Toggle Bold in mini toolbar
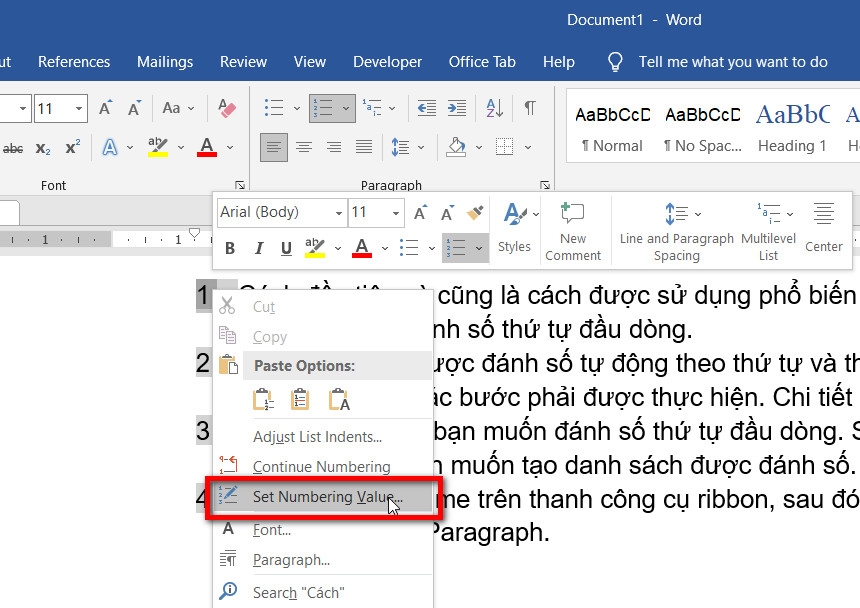The height and width of the screenshot is (608, 860). pyautogui.click(x=230, y=248)
